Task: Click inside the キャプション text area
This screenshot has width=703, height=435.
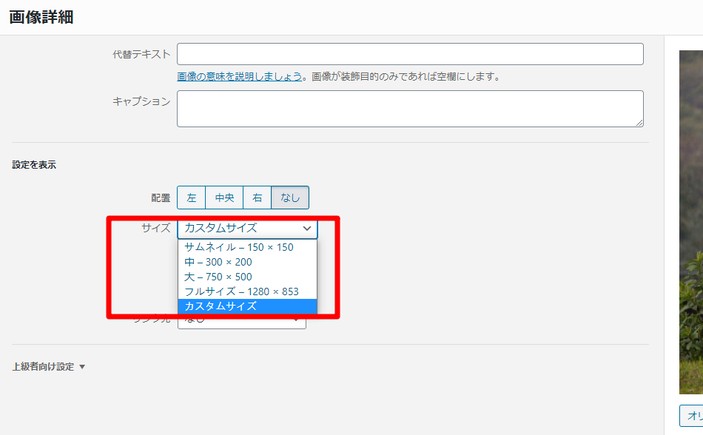Action: click(x=409, y=108)
